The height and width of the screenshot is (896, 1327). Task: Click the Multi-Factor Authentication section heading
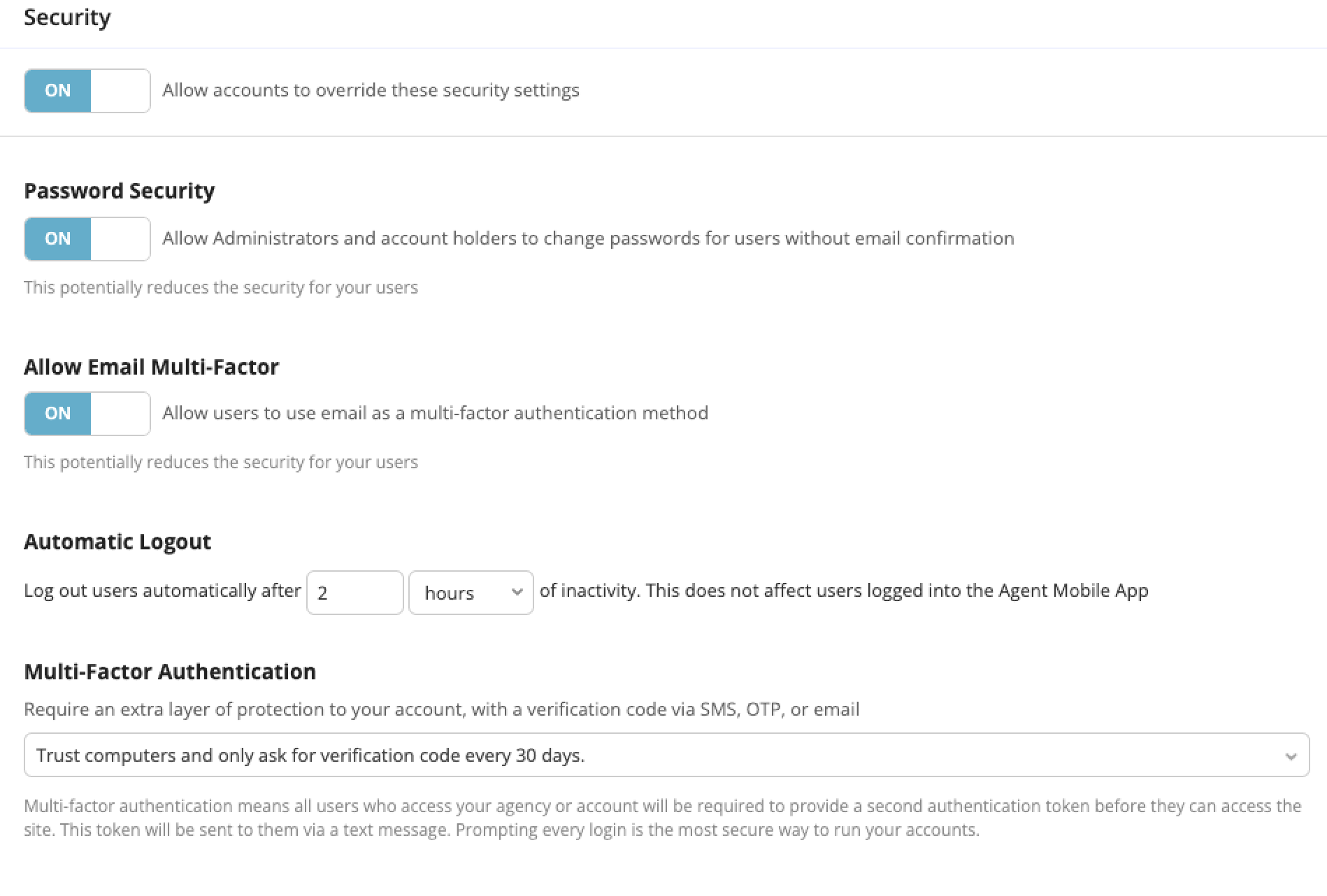170,672
